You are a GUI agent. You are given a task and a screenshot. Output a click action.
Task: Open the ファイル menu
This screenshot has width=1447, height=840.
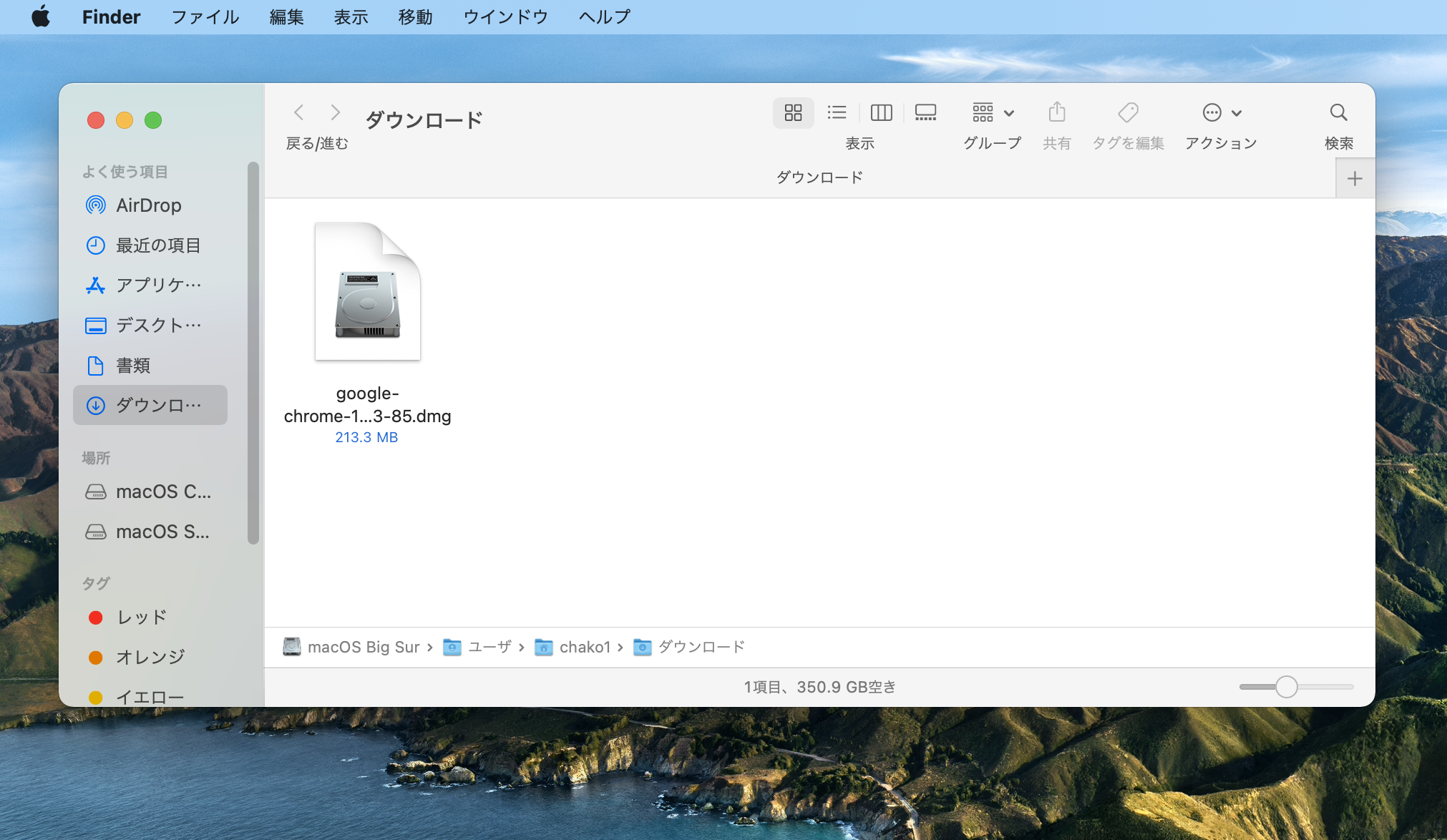pos(205,17)
